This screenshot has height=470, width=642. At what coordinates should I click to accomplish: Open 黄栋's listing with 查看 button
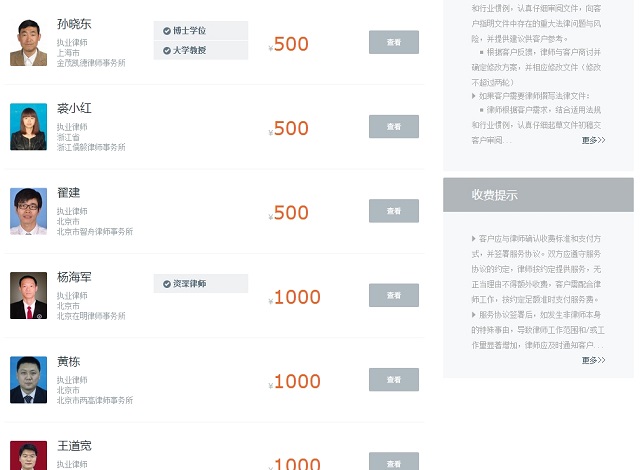(x=393, y=380)
